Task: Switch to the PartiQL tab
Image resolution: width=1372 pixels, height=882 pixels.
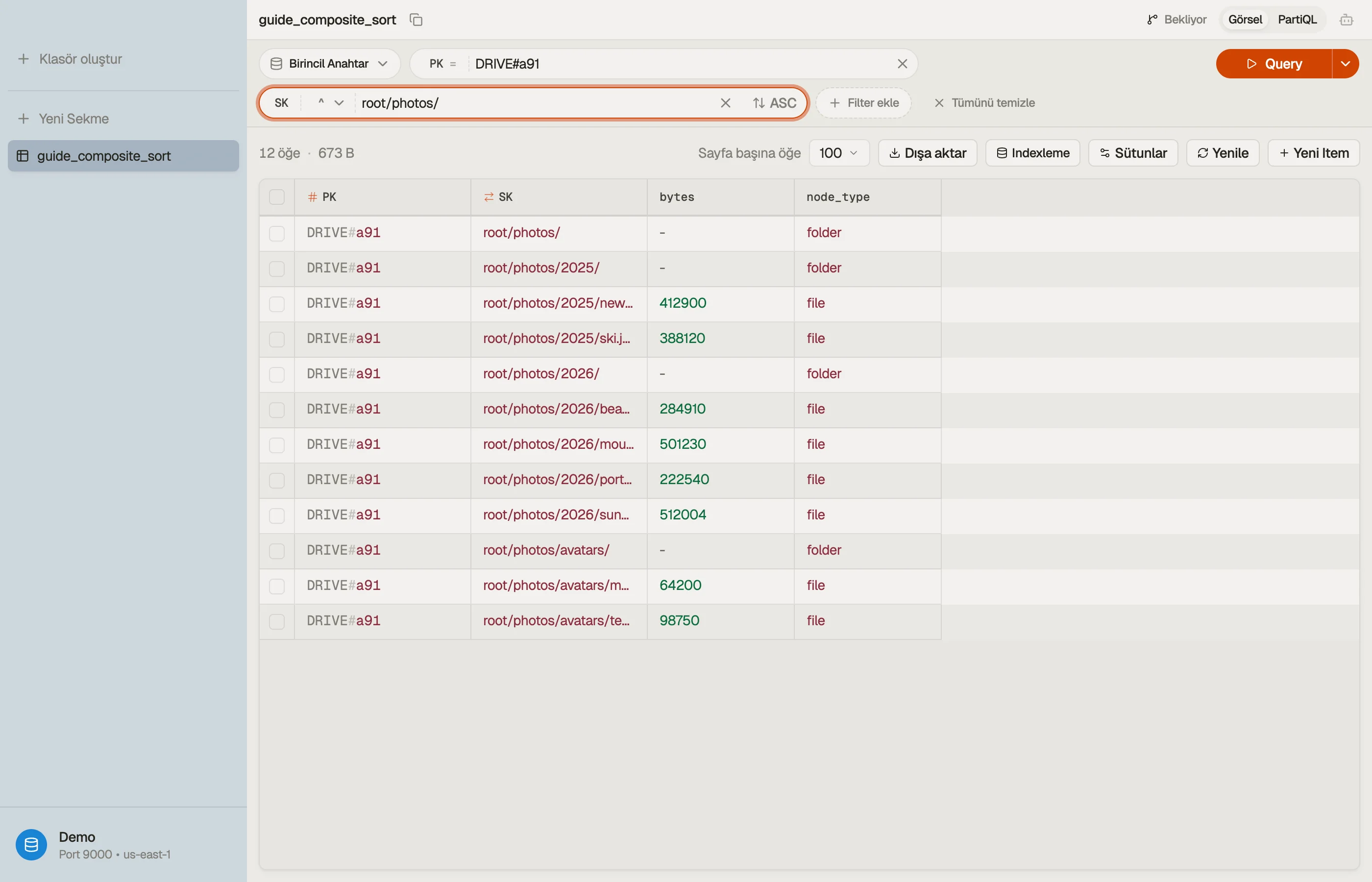Action: pyautogui.click(x=1297, y=20)
